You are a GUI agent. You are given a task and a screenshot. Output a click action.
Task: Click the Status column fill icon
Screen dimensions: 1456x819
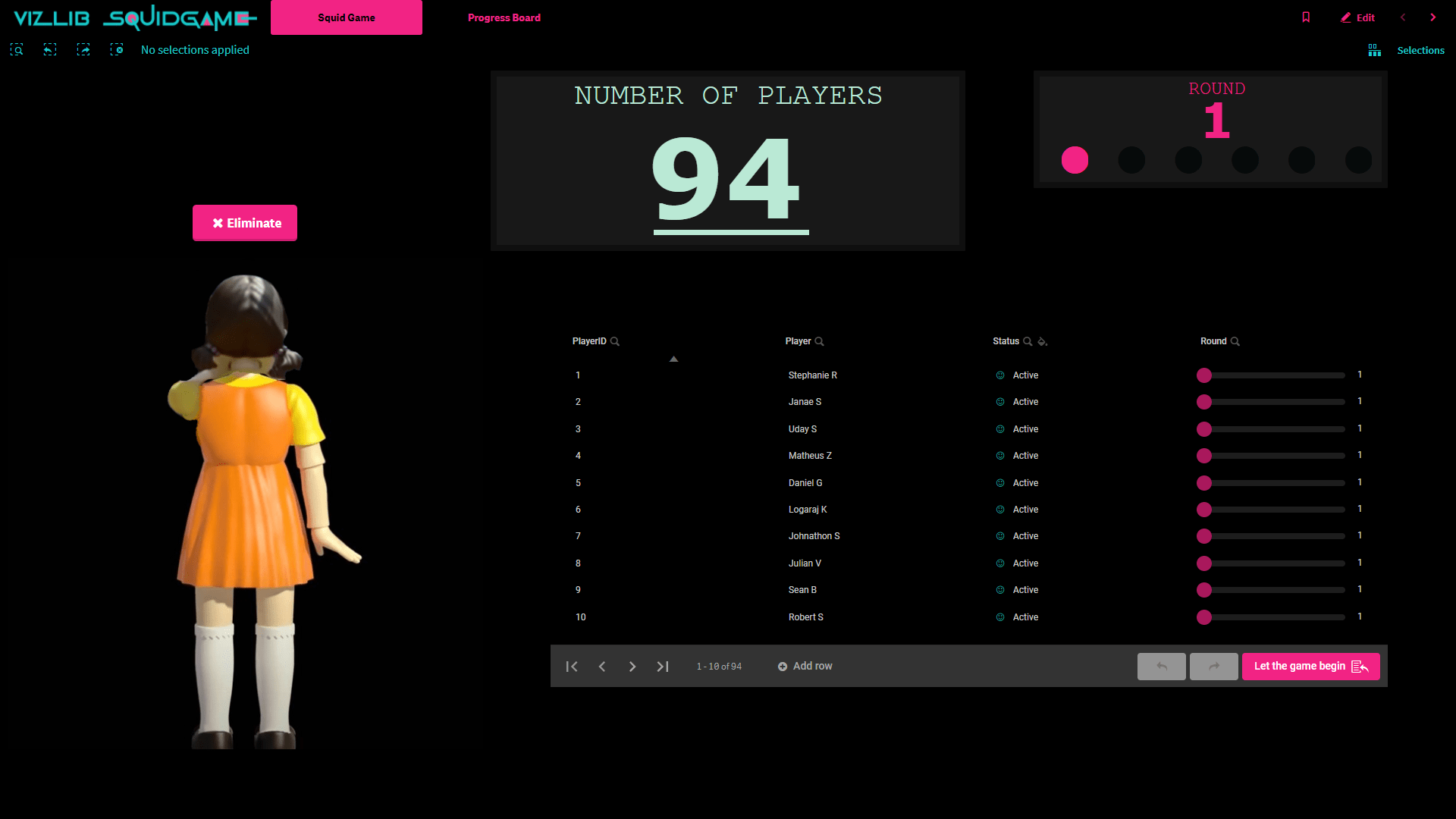tap(1043, 341)
